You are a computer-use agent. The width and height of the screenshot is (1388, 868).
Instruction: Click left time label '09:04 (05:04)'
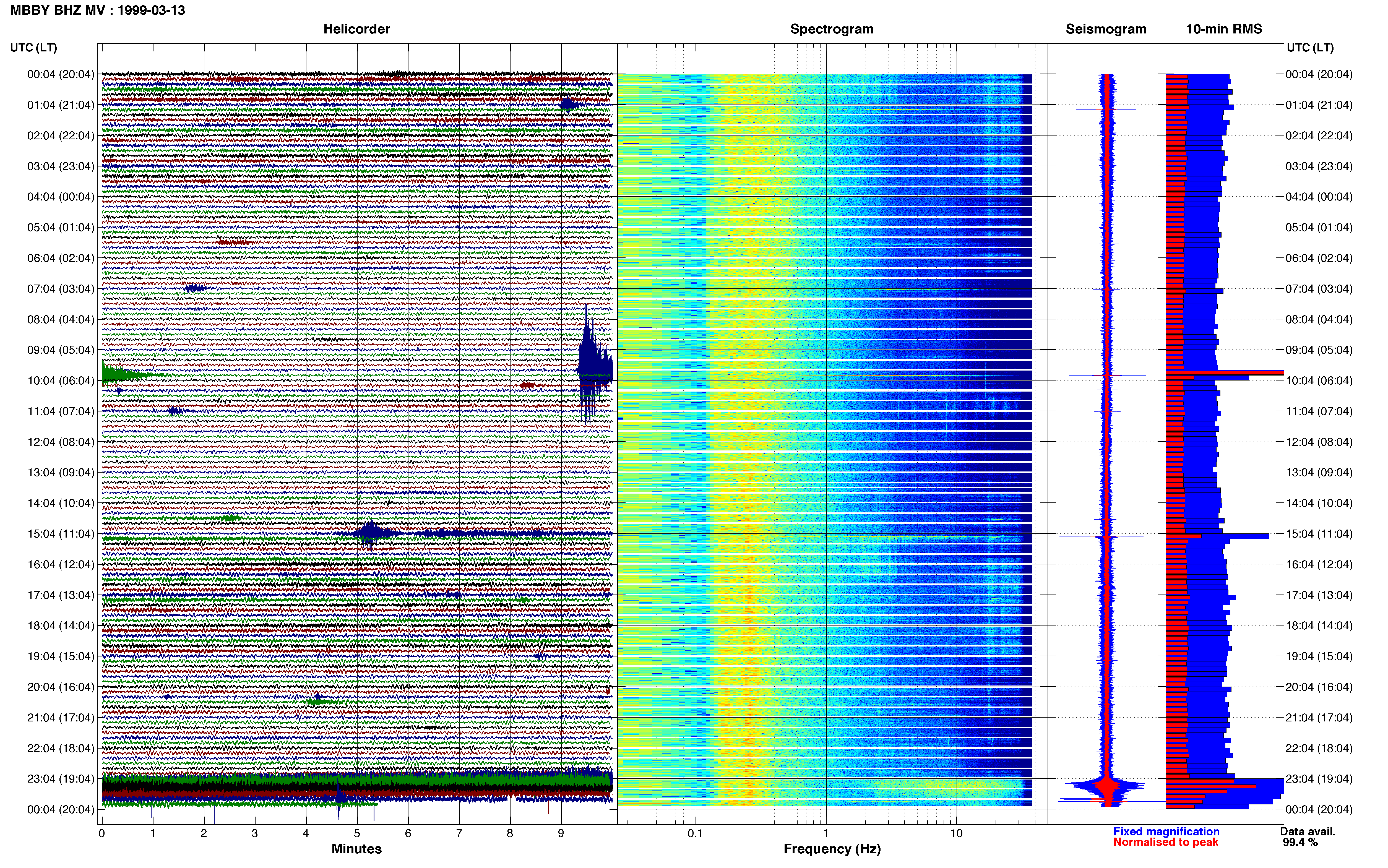[x=61, y=350]
